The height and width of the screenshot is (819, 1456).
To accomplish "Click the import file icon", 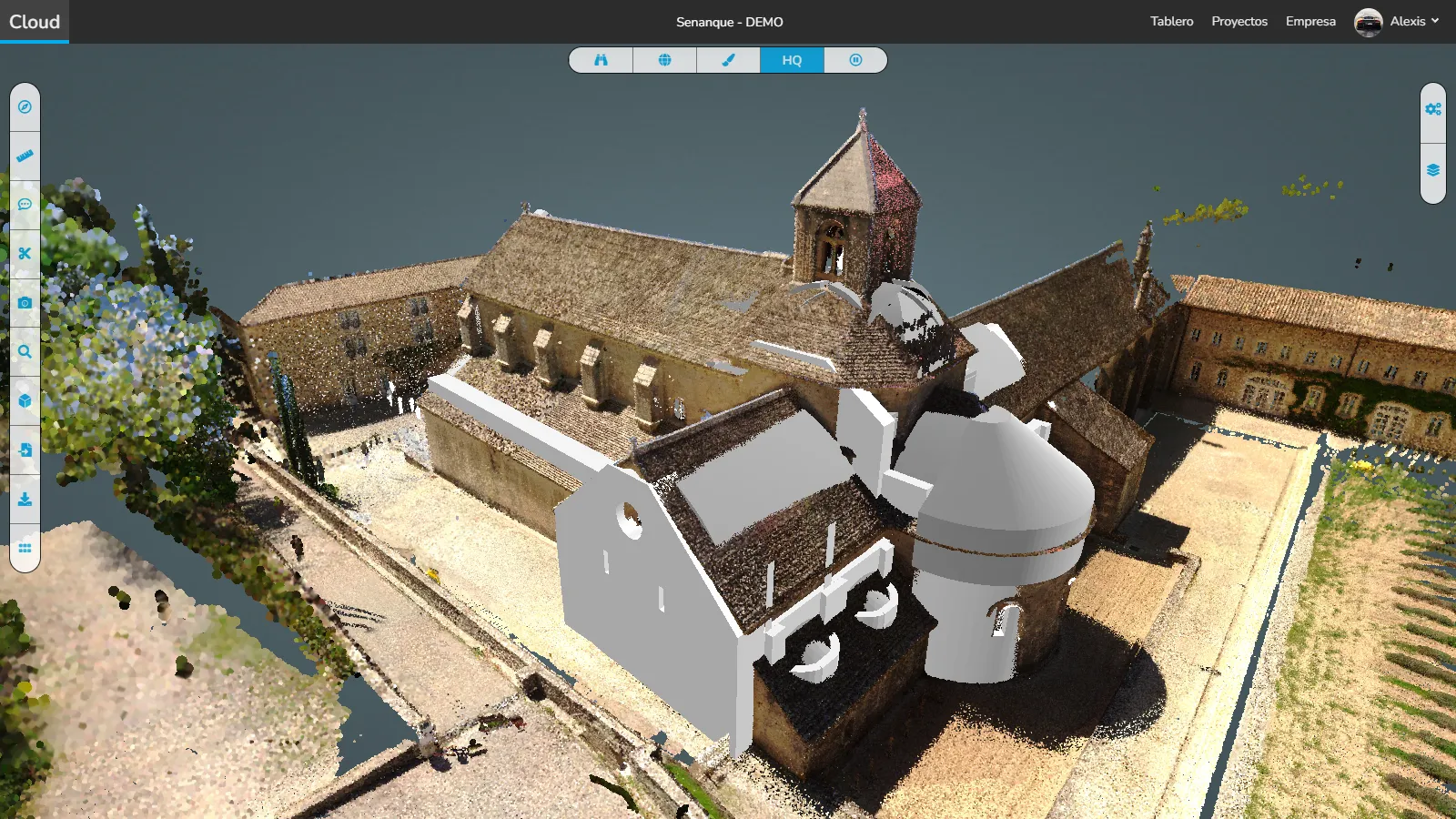I will [x=25, y=450].
